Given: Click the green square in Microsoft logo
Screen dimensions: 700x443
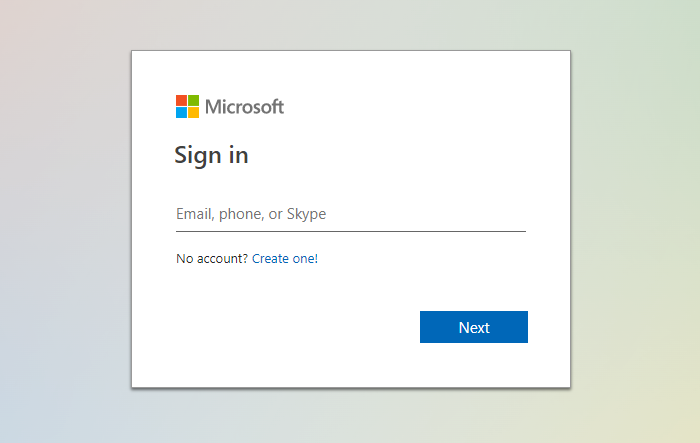Looking at the screenshot, I should point(193,100).
